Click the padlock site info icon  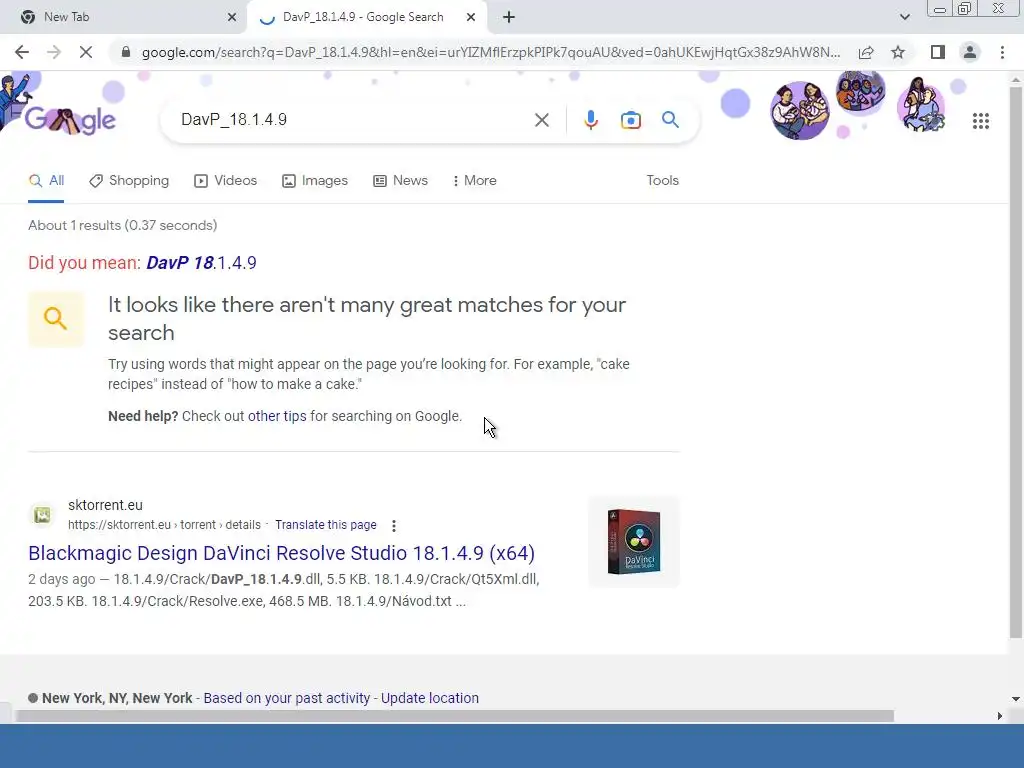126,52
